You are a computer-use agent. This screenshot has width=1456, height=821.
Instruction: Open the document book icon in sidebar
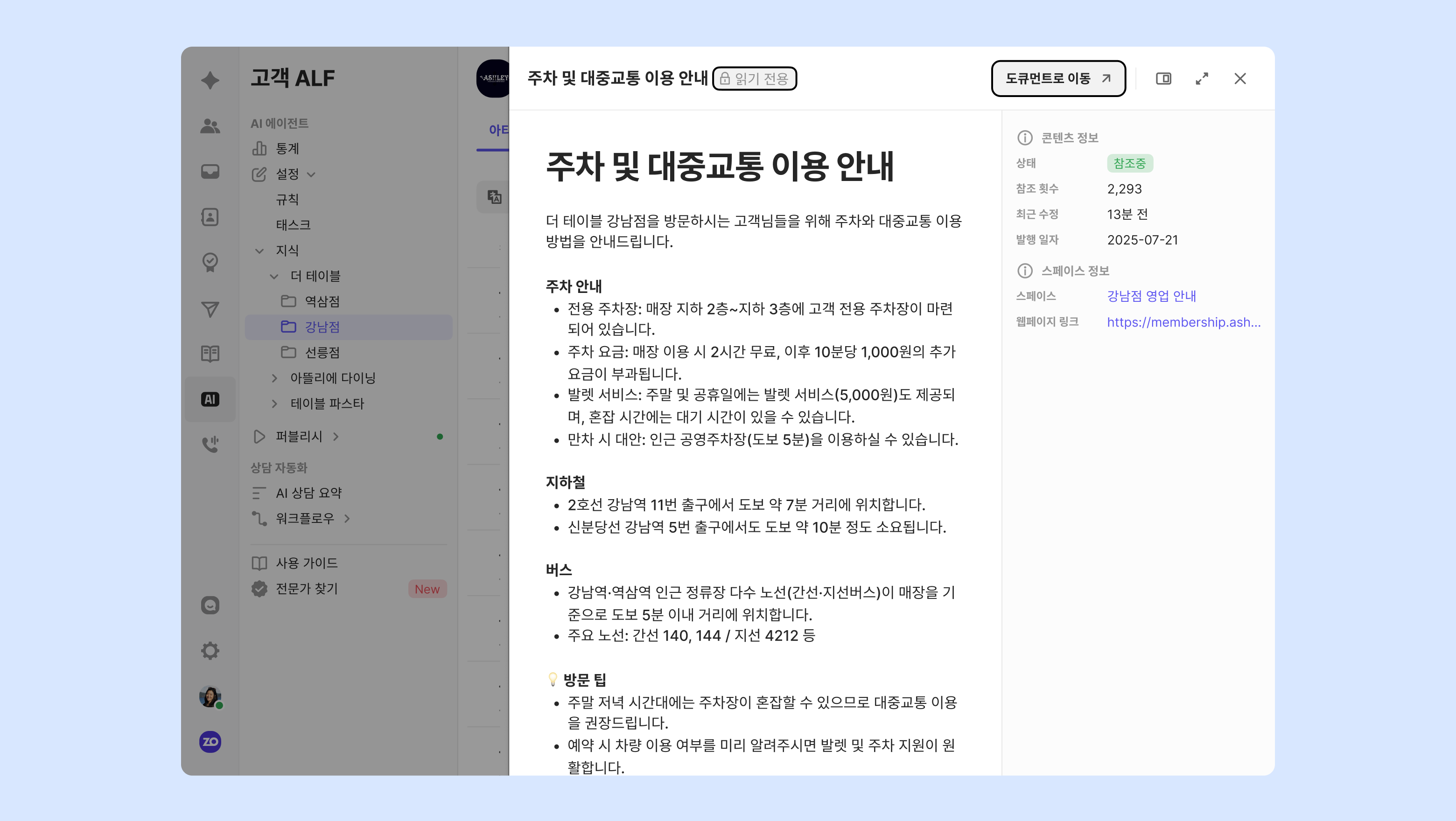tap(210, 354)
